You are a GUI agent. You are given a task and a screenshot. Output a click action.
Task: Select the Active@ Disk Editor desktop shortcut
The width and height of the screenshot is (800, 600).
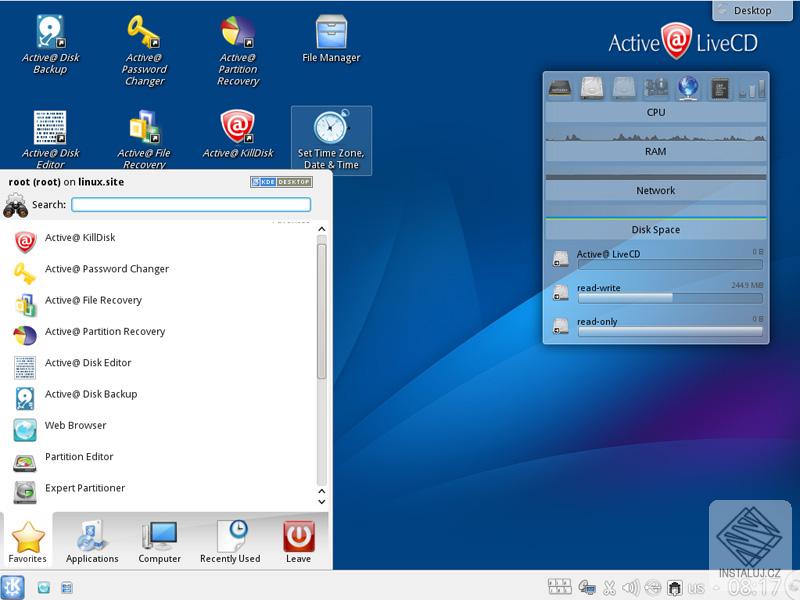click(50, 139)
